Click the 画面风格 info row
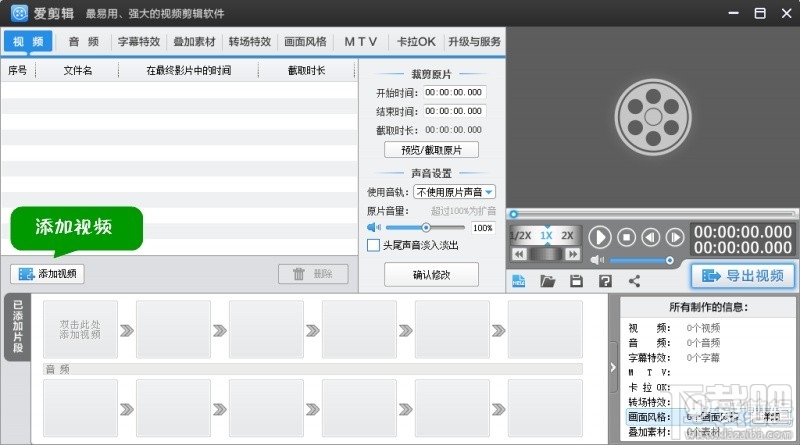 point(709,417)
